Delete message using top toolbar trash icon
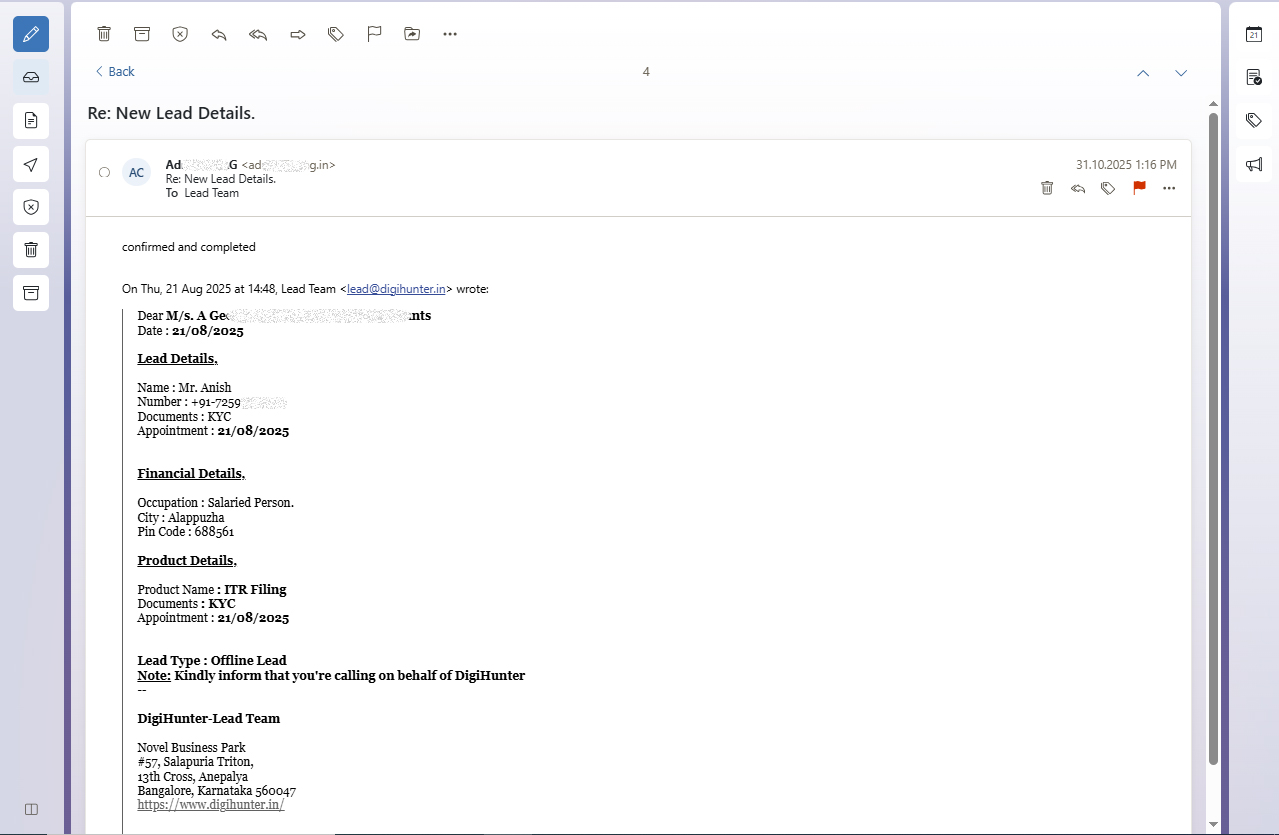The image size is (1279, 835). click(x=104, y=34)
